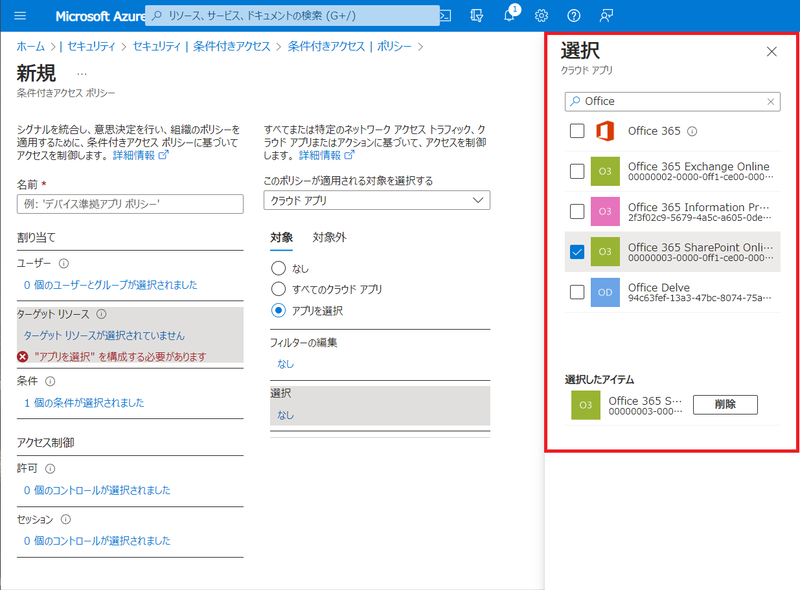
Task: Open left 詳細情報 link
Action: (140, 155)
